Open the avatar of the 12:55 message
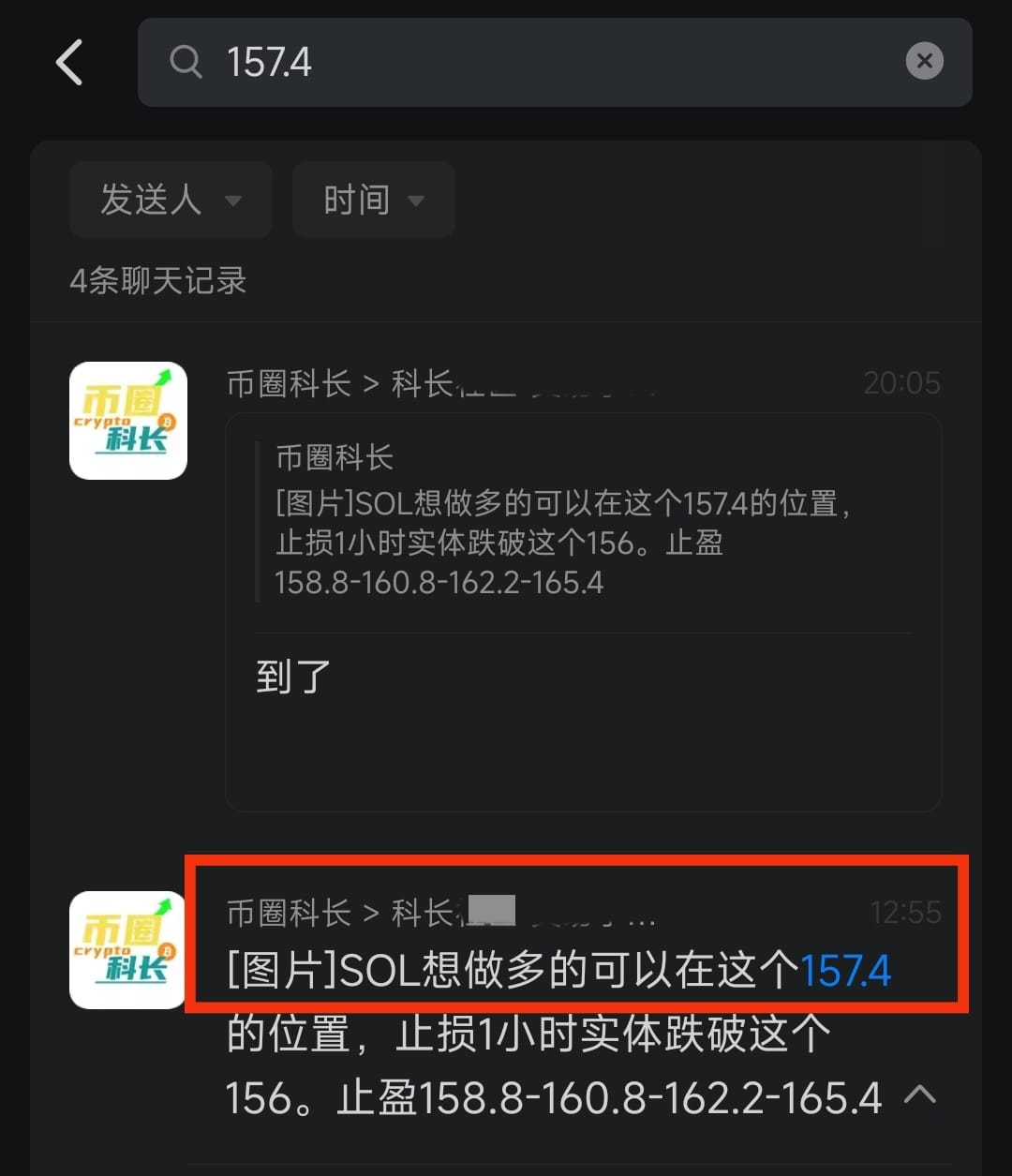The height and width of the screenshot is (1176, 1012). pyautogui.click(x=128, y=950)
